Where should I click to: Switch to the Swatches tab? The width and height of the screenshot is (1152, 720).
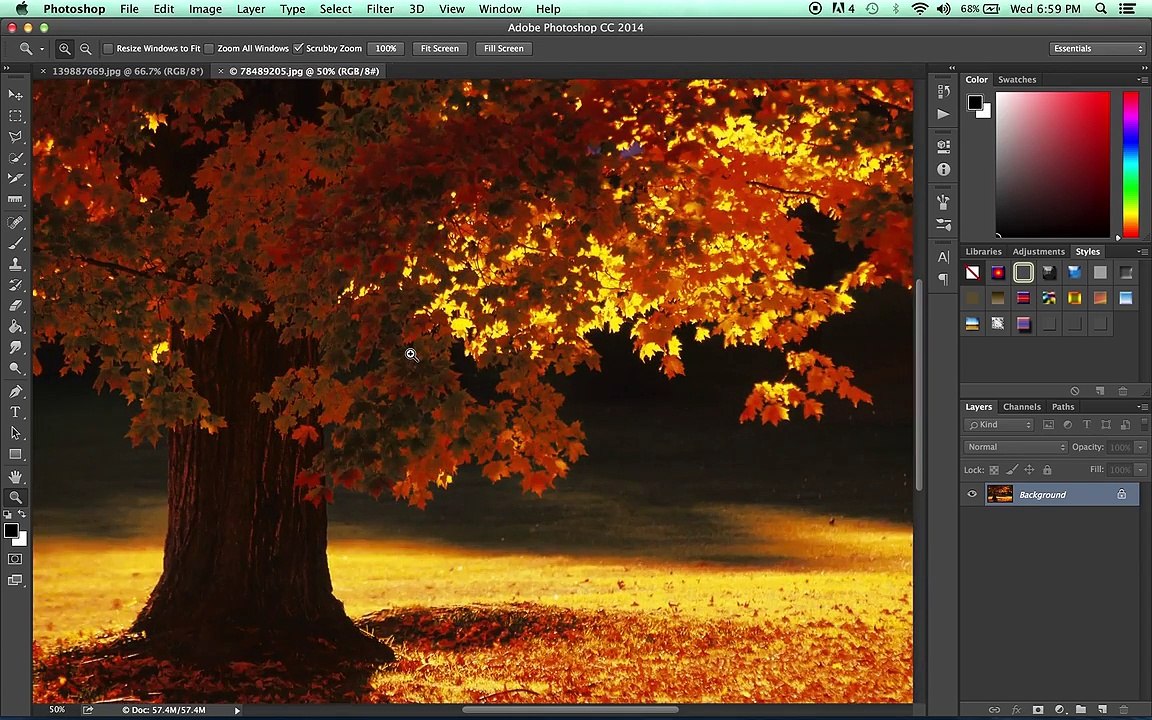(1017, 79)
